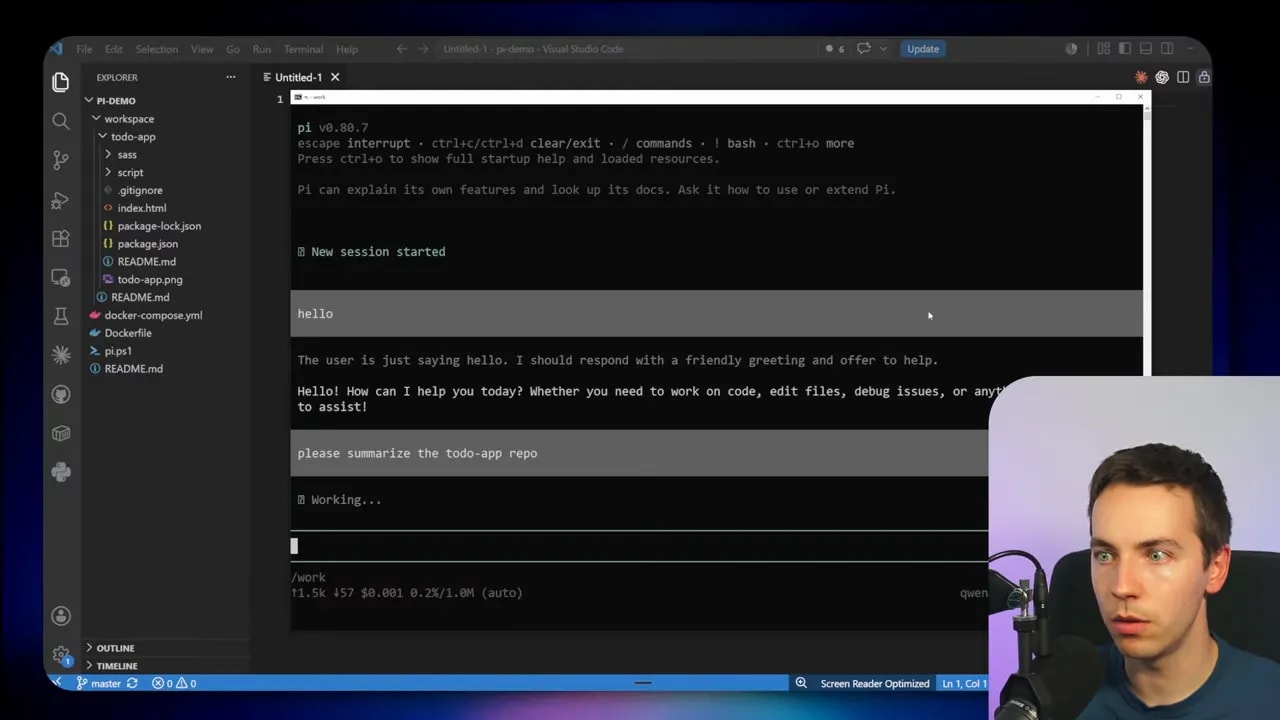Open index.html in the explorer
This screenshot has height=720, width=1280.
pos(142,208)
